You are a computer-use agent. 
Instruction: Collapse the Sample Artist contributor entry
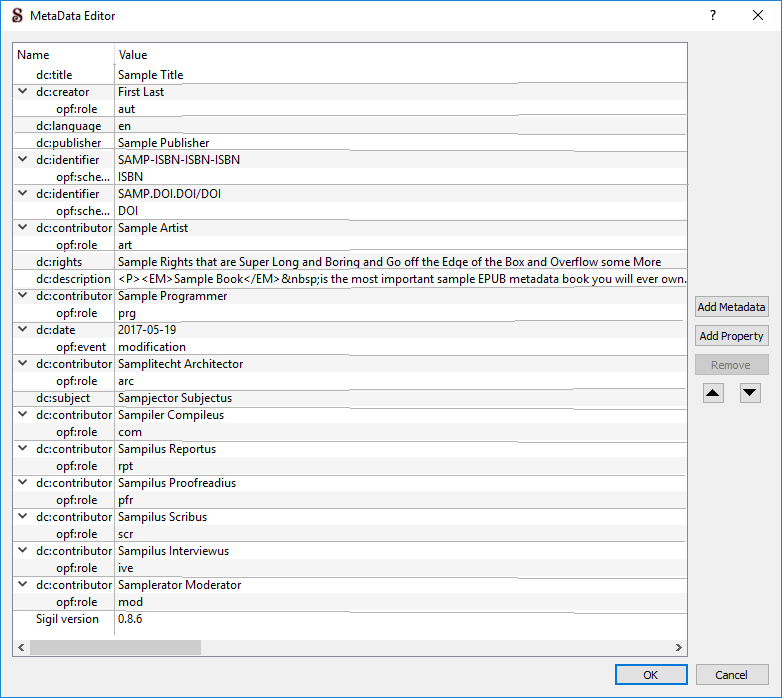pos(22,228)
